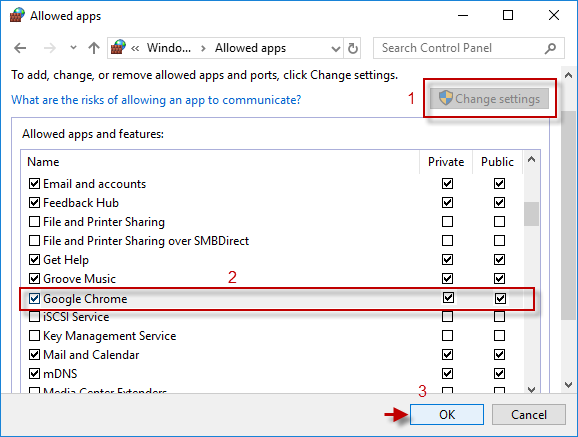Enable Public for iSCSI Service
This screenshot has height=437, width=578.
499,317
